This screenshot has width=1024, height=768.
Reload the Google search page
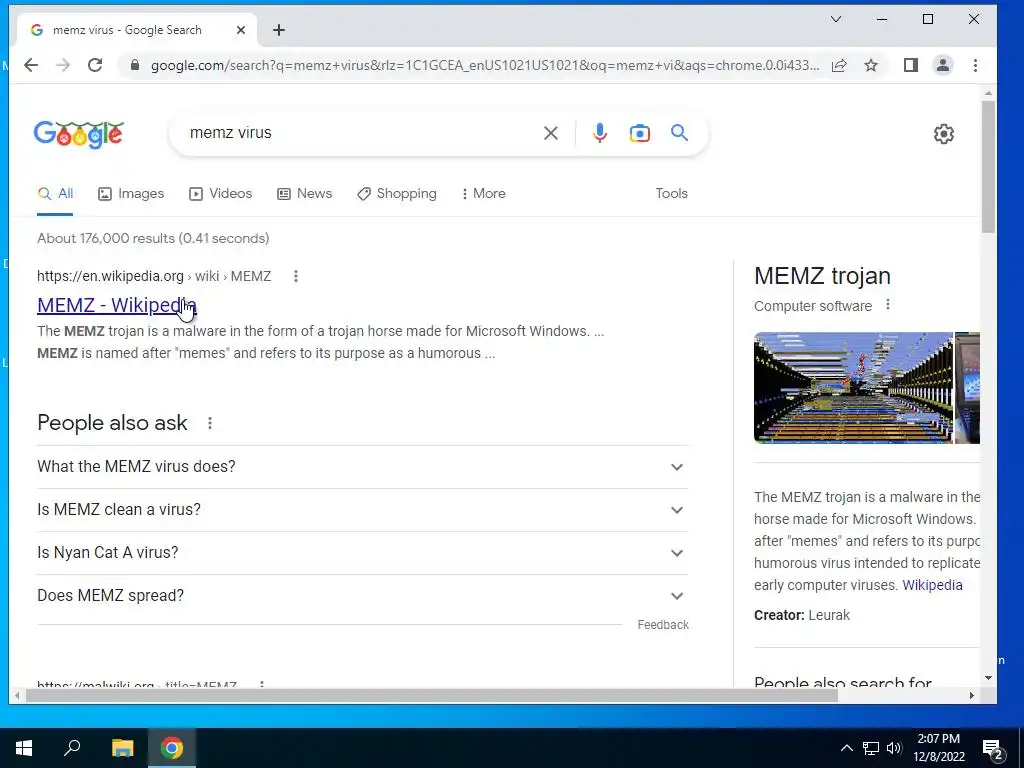point(95,65)
